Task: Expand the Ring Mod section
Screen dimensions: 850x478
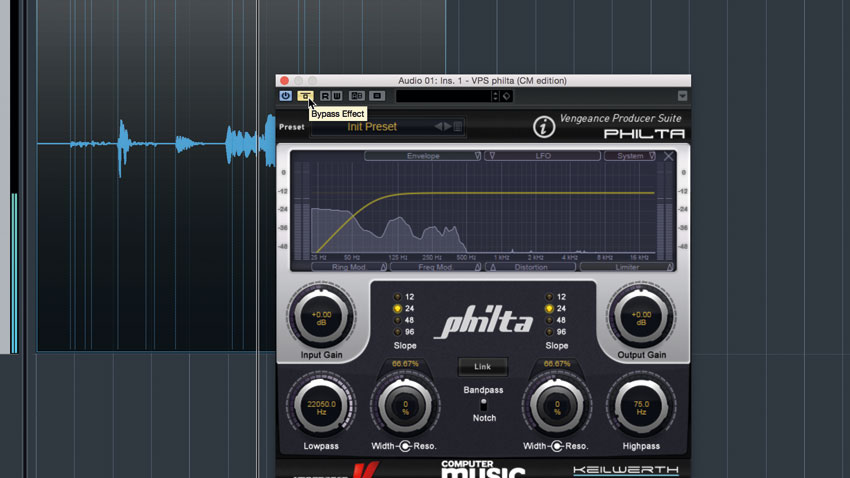Action: (x=349, y=267)
